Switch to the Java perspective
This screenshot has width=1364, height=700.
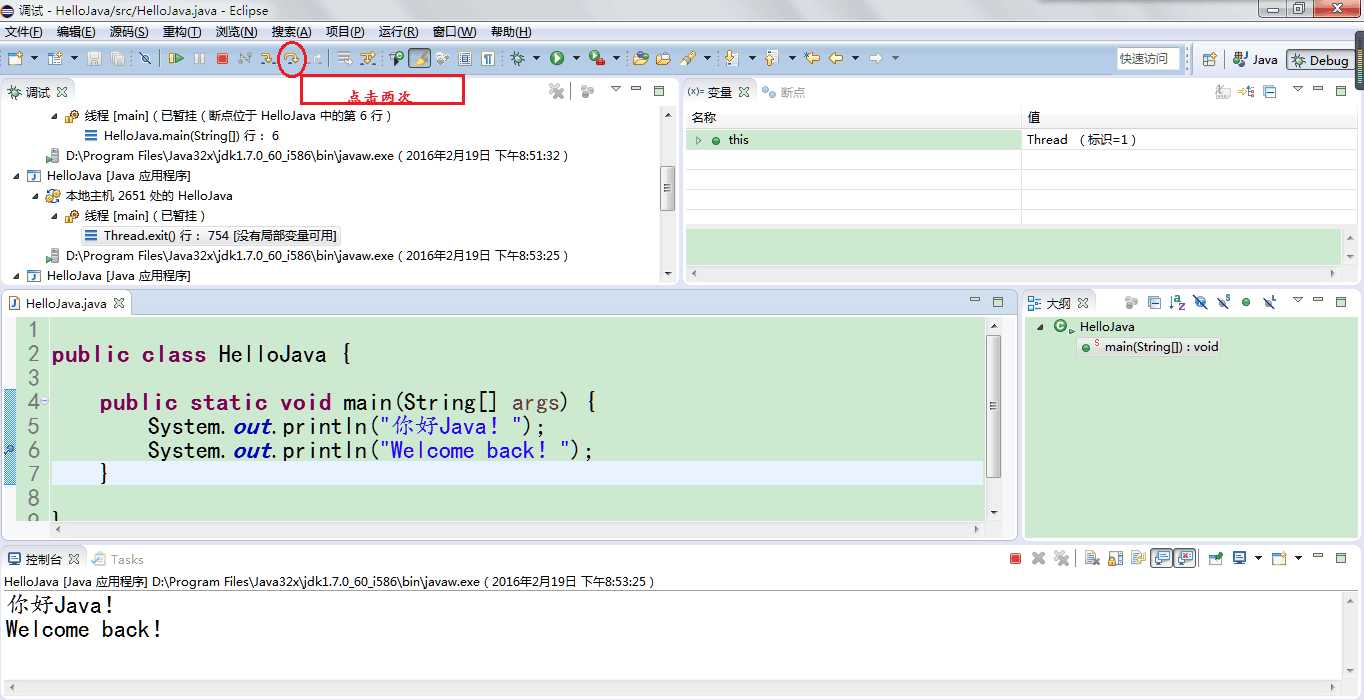(x=1255, y=60)
